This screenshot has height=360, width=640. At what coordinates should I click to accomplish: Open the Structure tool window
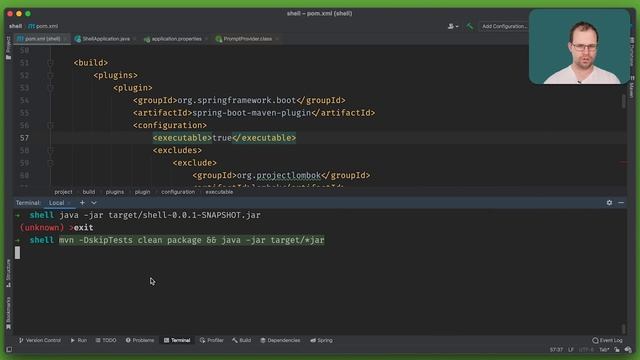(x=8, y=273)
